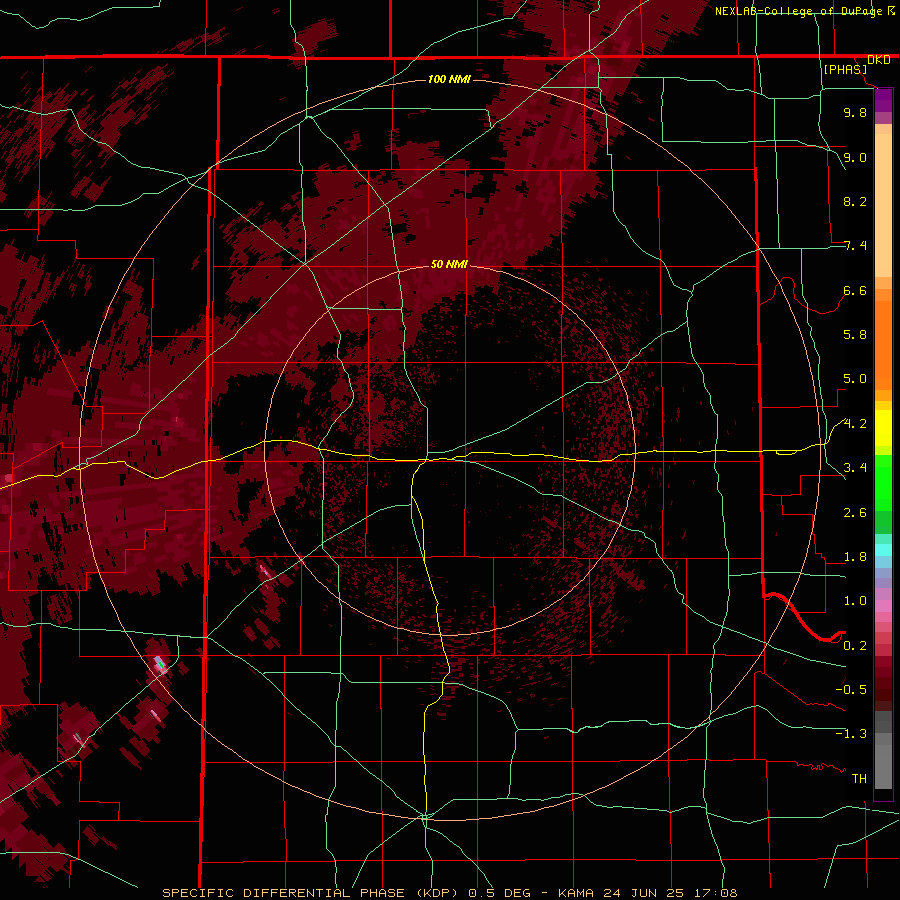Click the 100 NMI range ring label
This screenshot has width=900, height=900.
[x=449, y=79]
